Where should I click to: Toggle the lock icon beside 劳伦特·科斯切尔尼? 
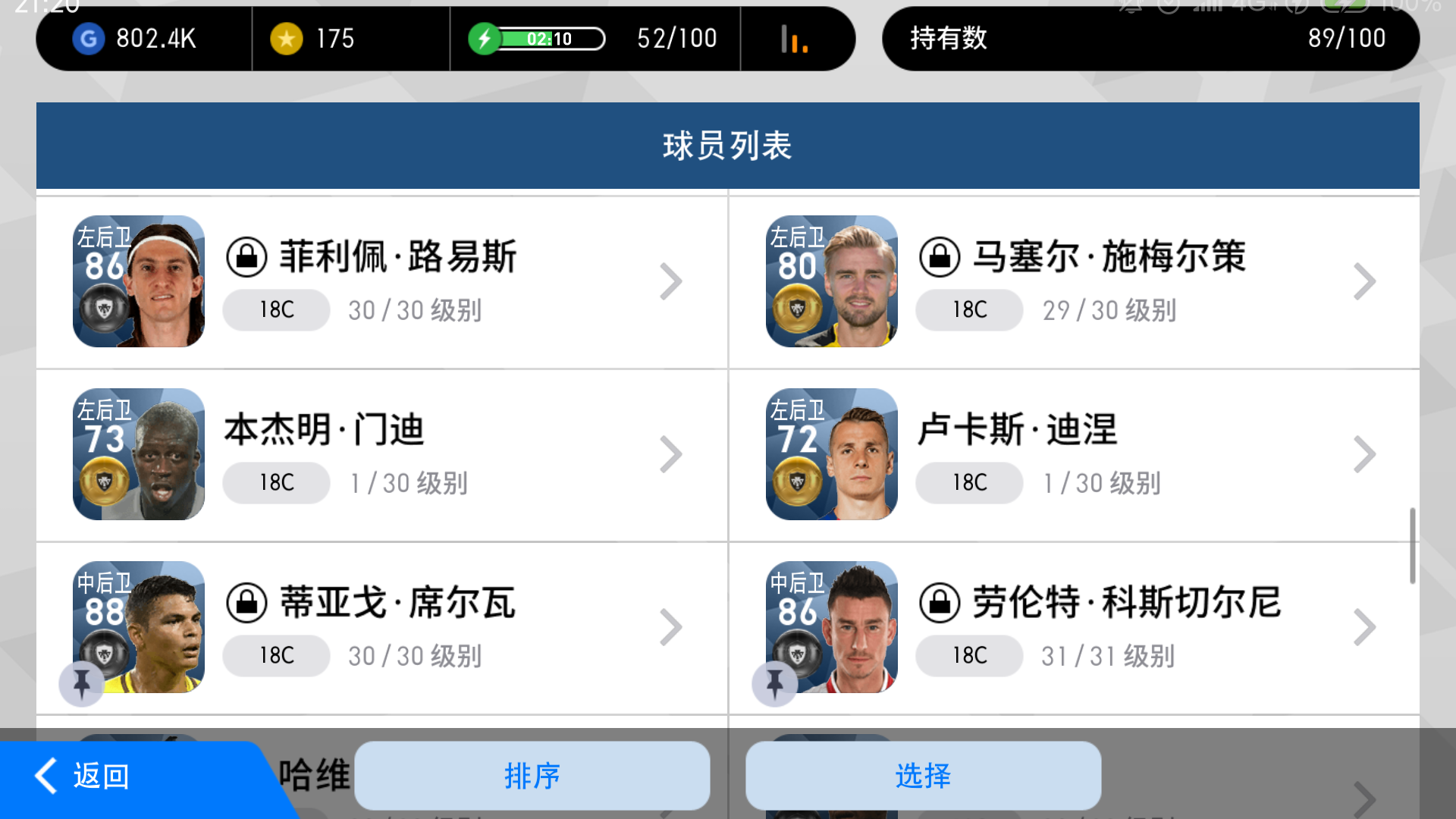pyautogui.click(x=940, y=603)
